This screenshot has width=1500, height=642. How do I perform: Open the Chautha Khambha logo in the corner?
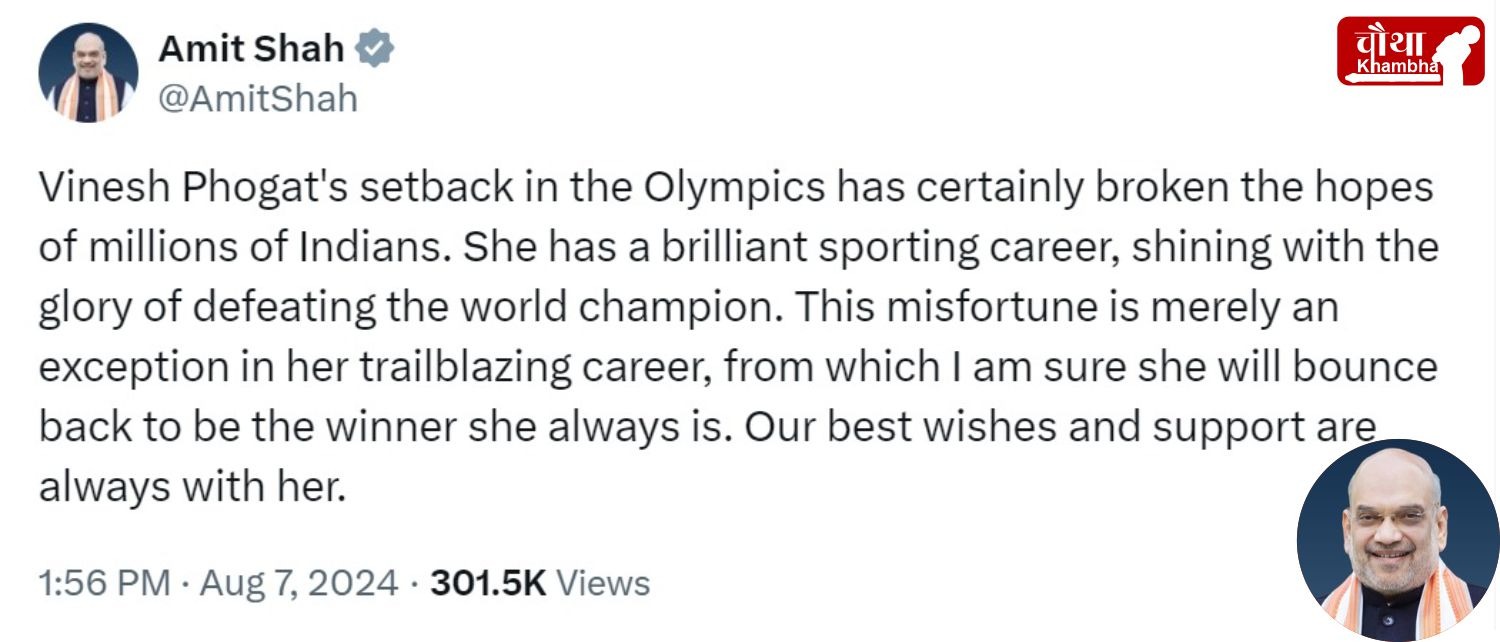1410,51
